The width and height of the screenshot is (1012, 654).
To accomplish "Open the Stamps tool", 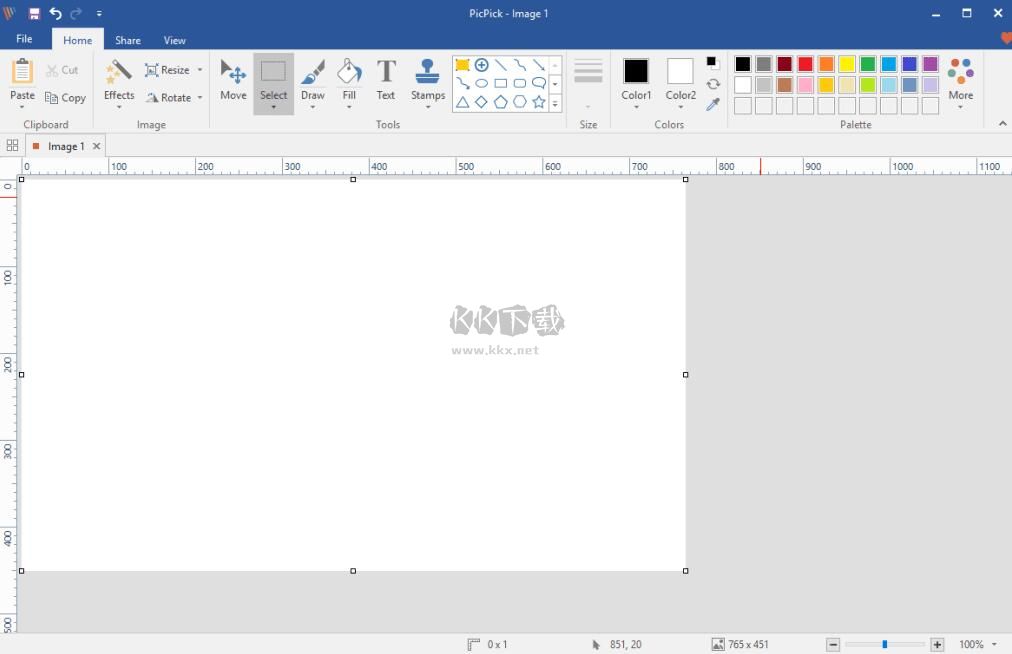I will (x=427, y=79).
